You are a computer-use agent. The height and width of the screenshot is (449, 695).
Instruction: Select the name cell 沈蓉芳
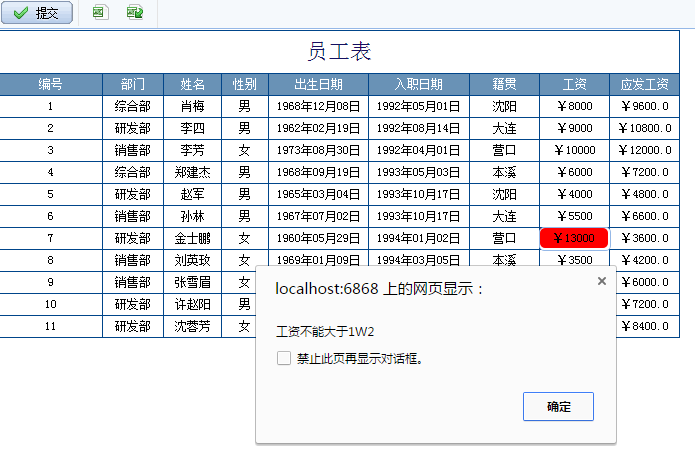pyautogui.click(x=192, y=326)
